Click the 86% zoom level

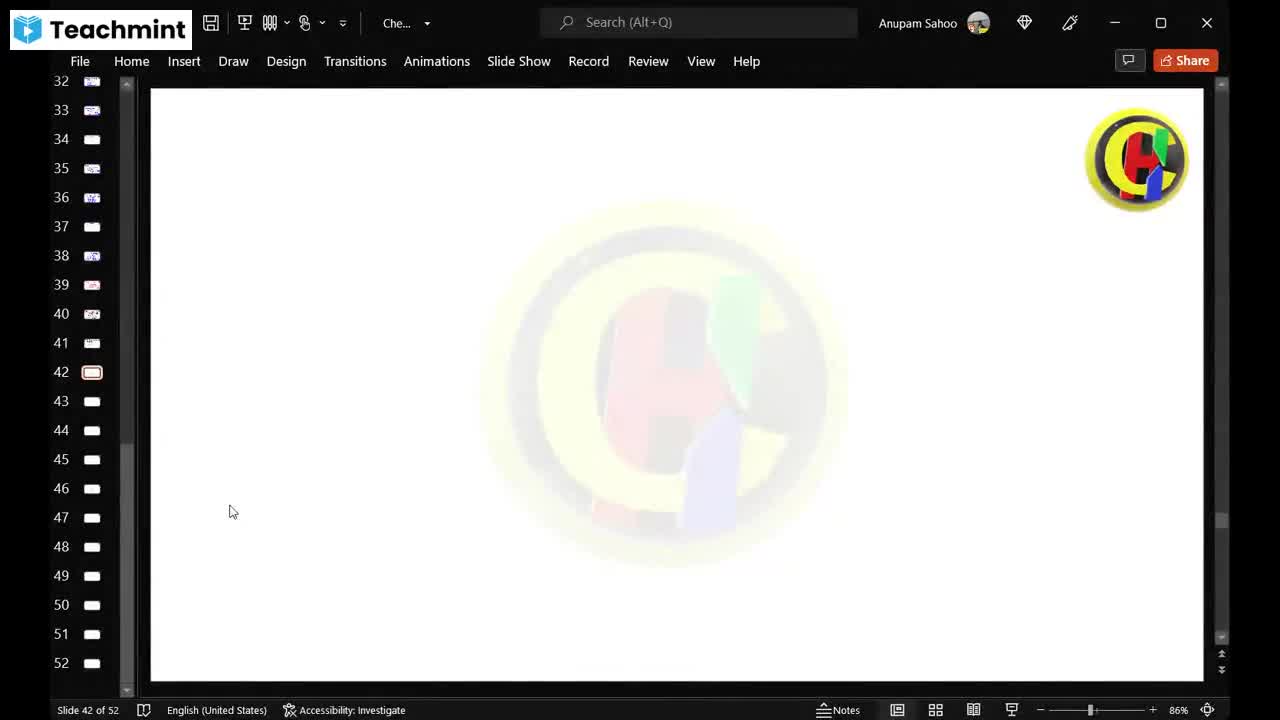point(1178,710)
